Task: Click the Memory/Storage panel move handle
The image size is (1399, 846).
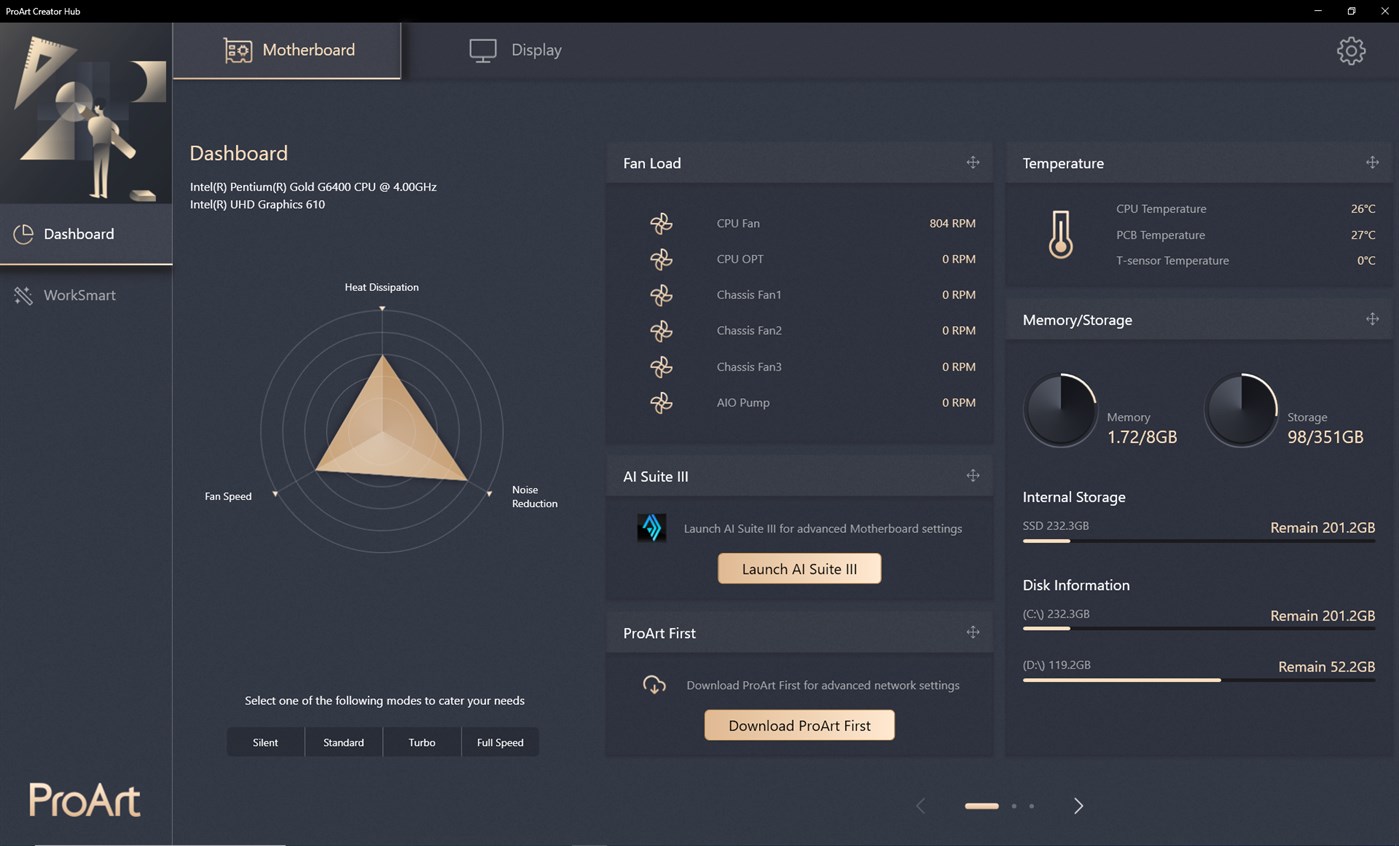Action: (x=1372, y=319)
